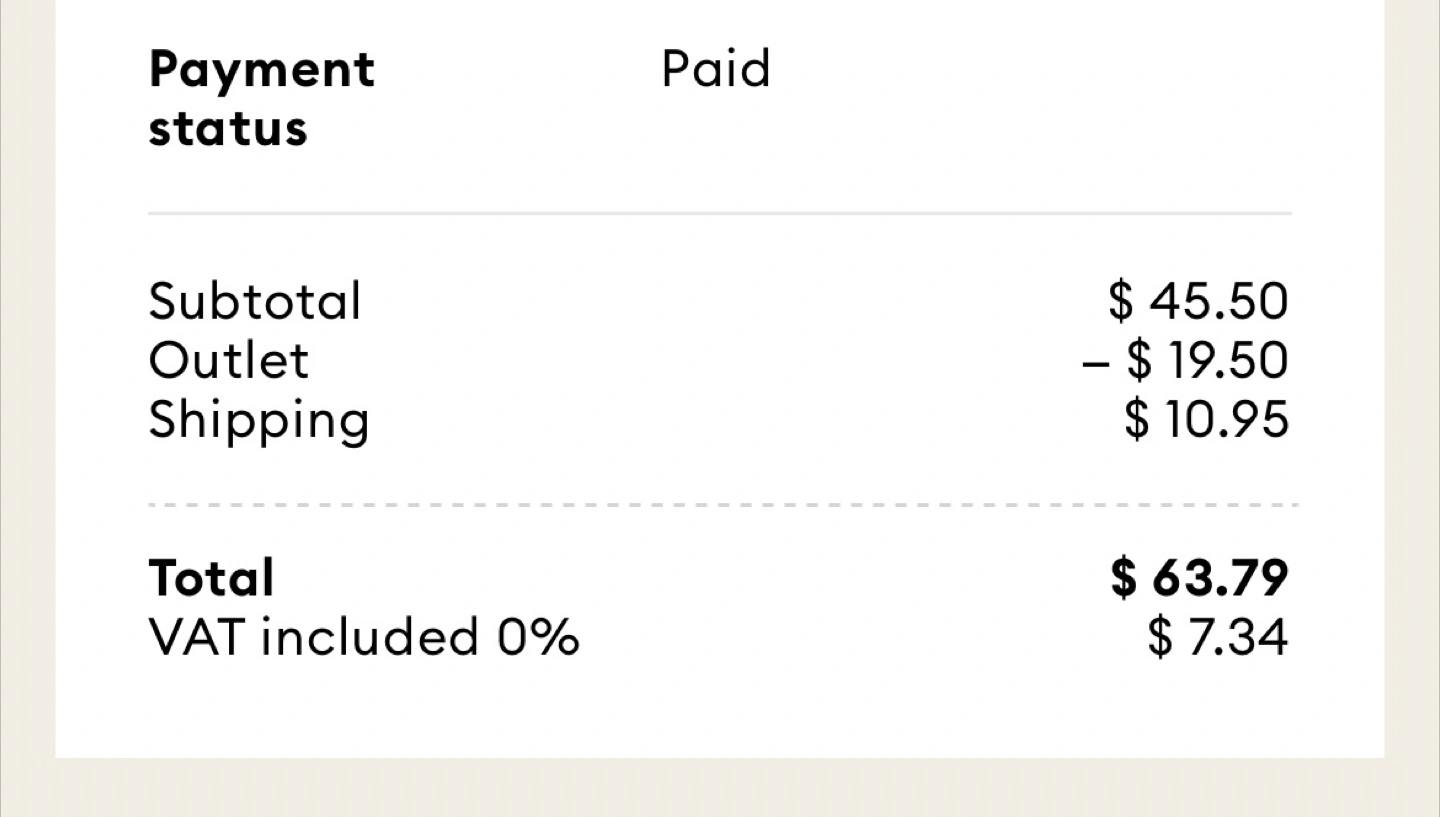Click the Payment status label
Viewport: 1440px width, 817px height.
(x=261, y=98)
